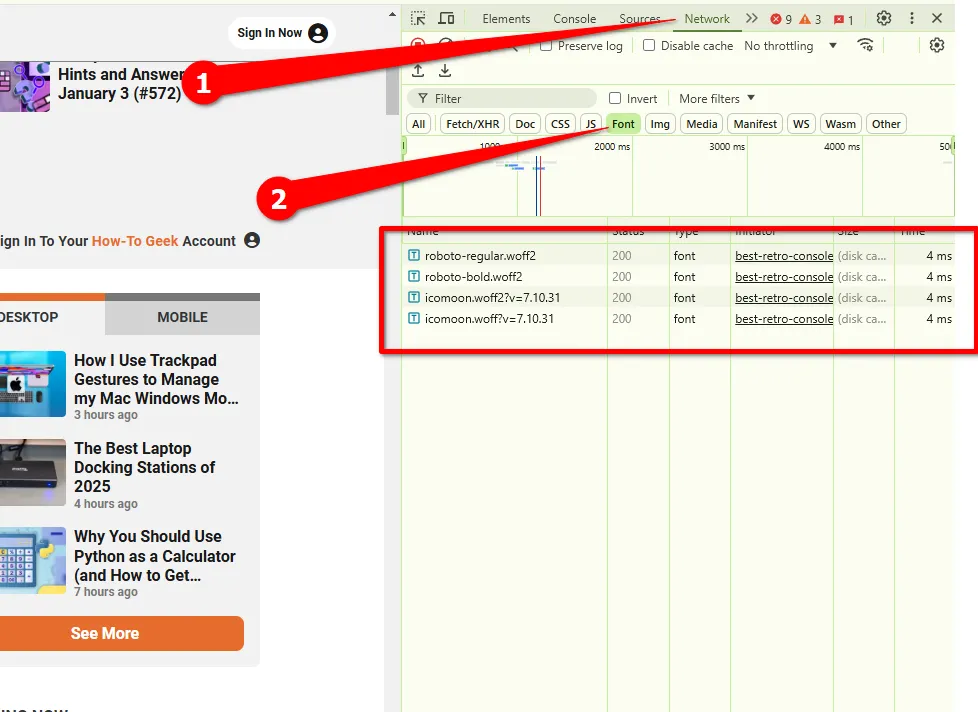Open network conditions Wi-Fi icon

pos(865,45)
